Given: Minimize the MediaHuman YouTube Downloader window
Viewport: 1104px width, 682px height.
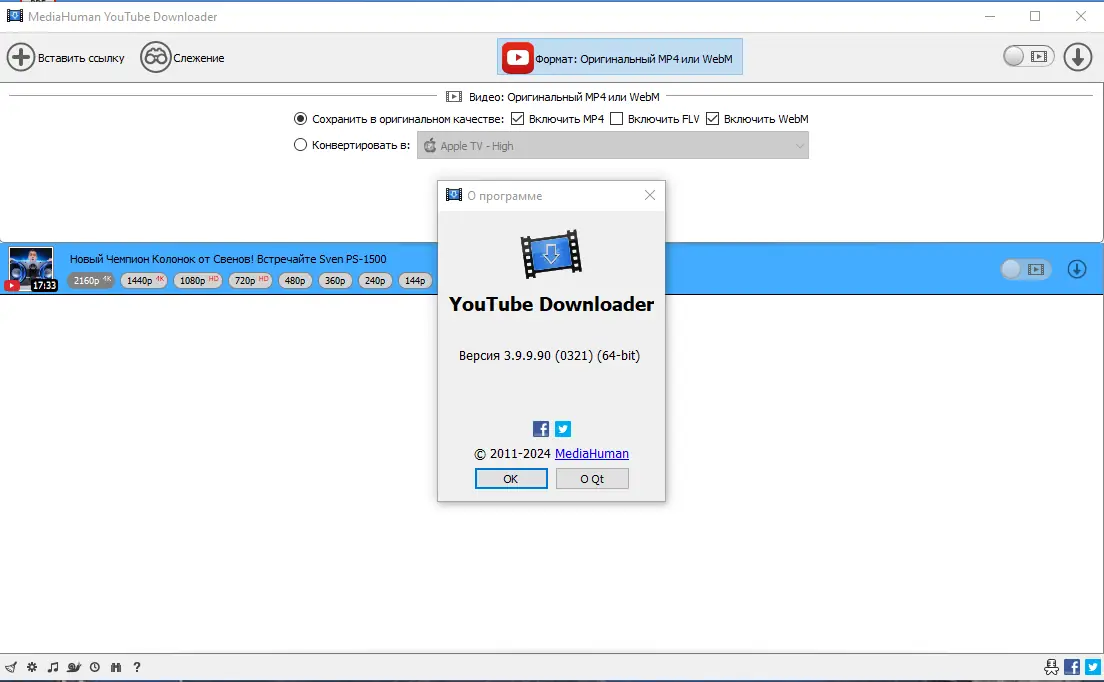Looking at the screenshot, I should (990, 16).
